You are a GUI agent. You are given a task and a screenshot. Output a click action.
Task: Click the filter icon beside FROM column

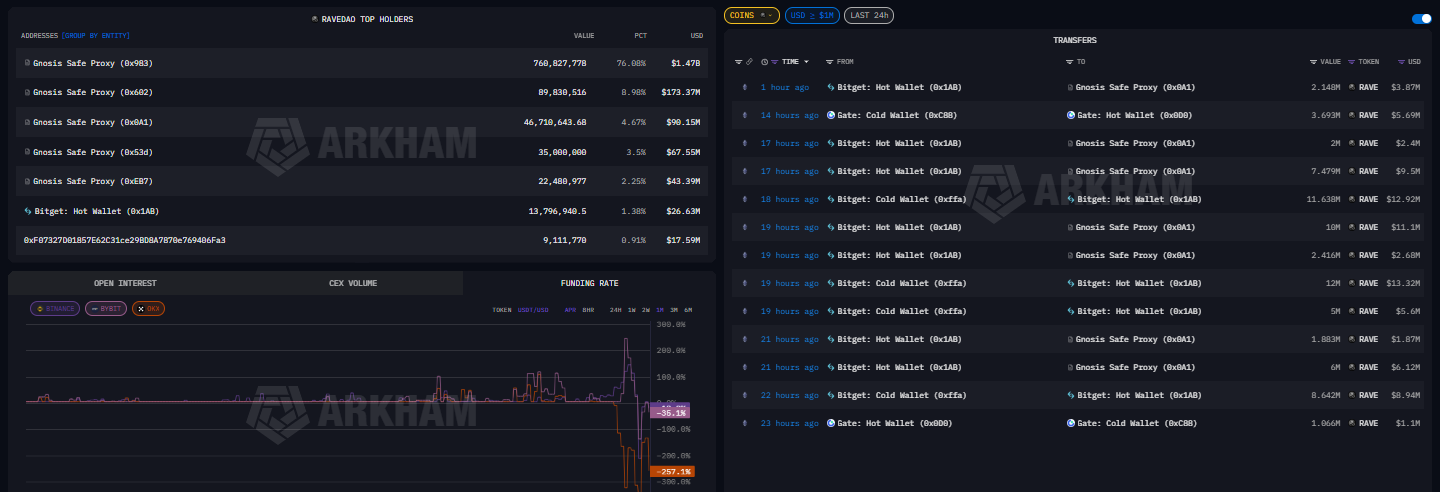click(829, 61)
